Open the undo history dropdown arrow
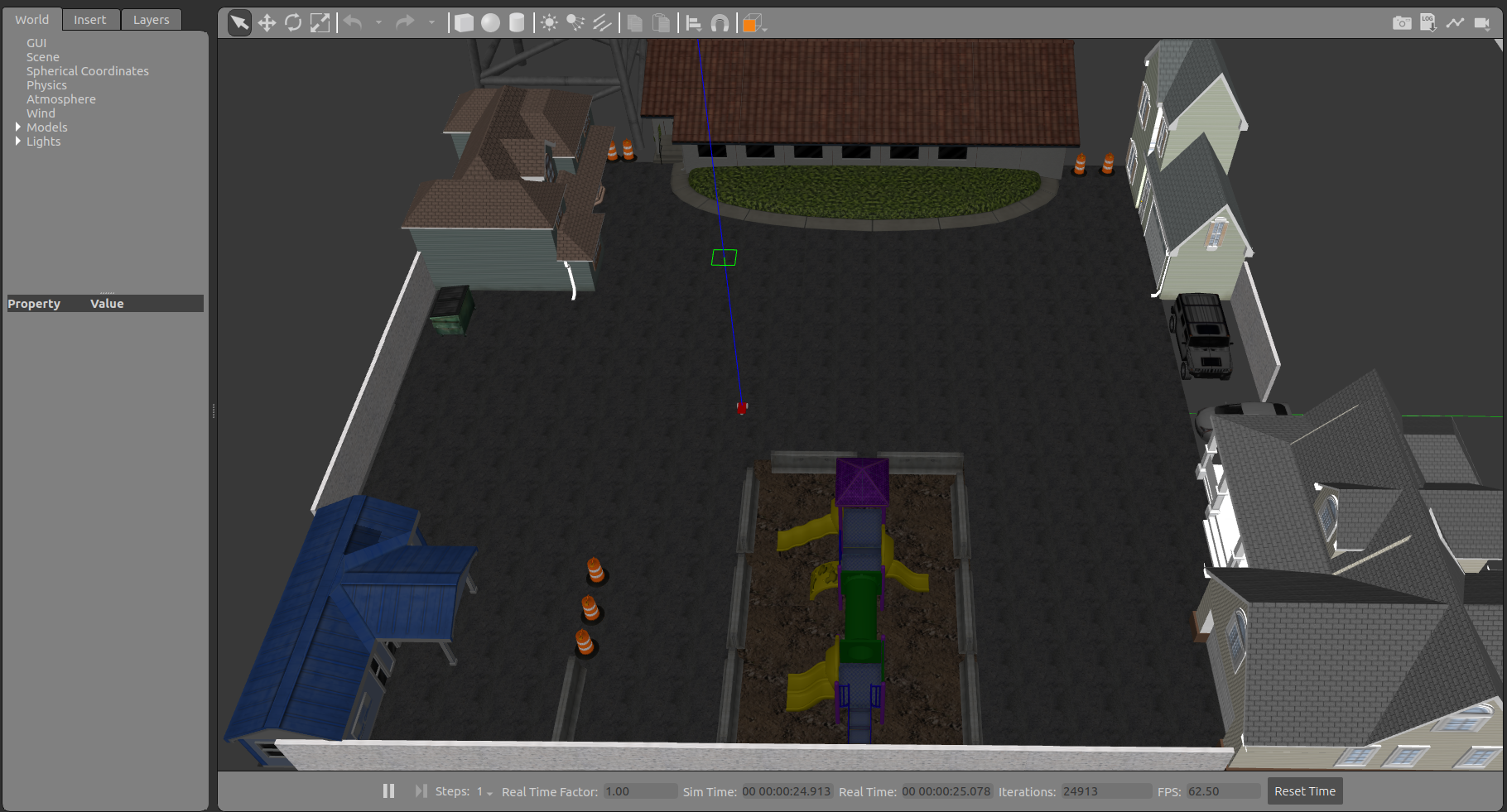1507x812 pixels. (x=378, y=23)
